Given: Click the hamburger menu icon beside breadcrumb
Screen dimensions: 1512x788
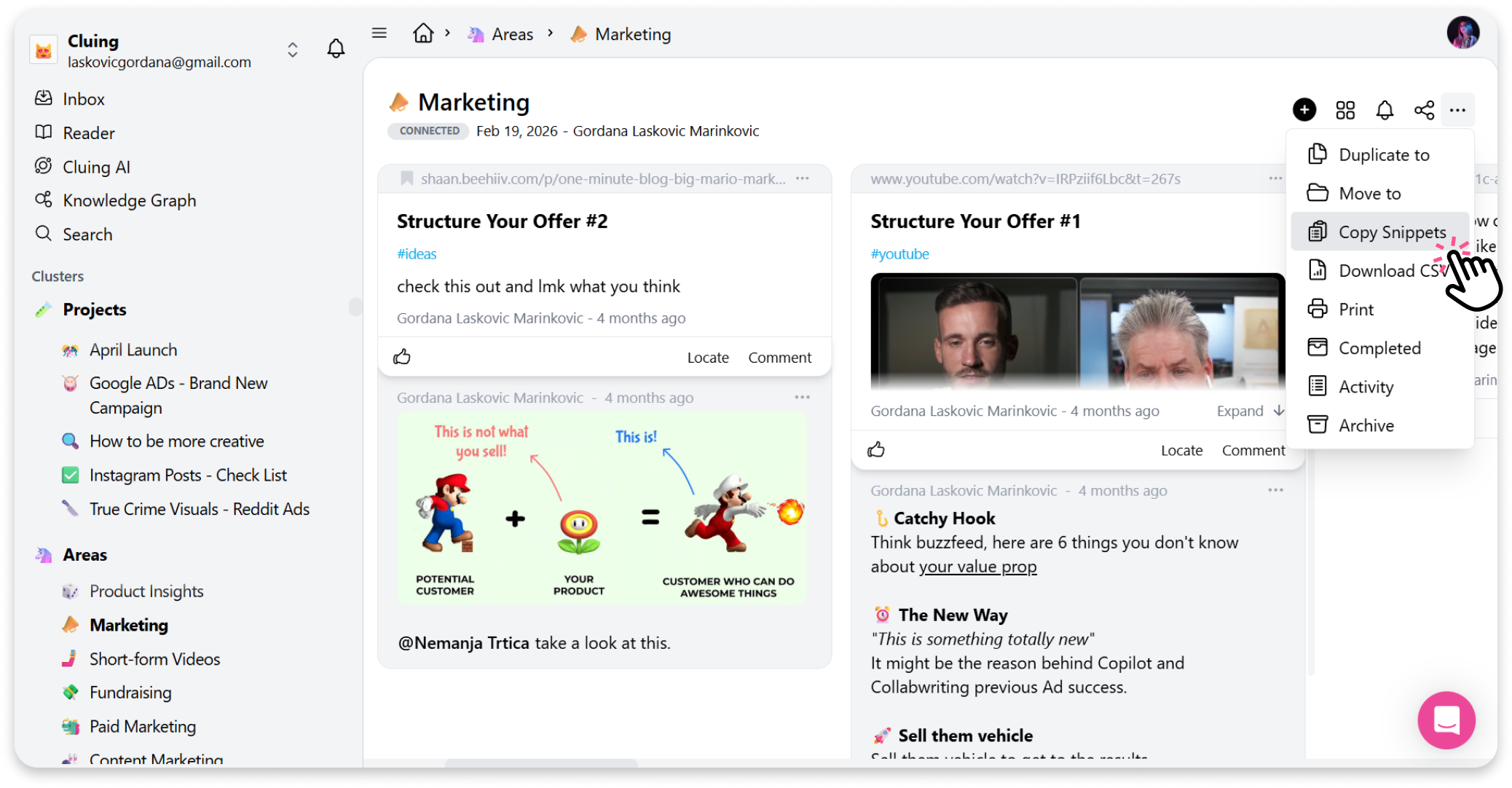Looking at the screenshot, I should pos(379,33).
